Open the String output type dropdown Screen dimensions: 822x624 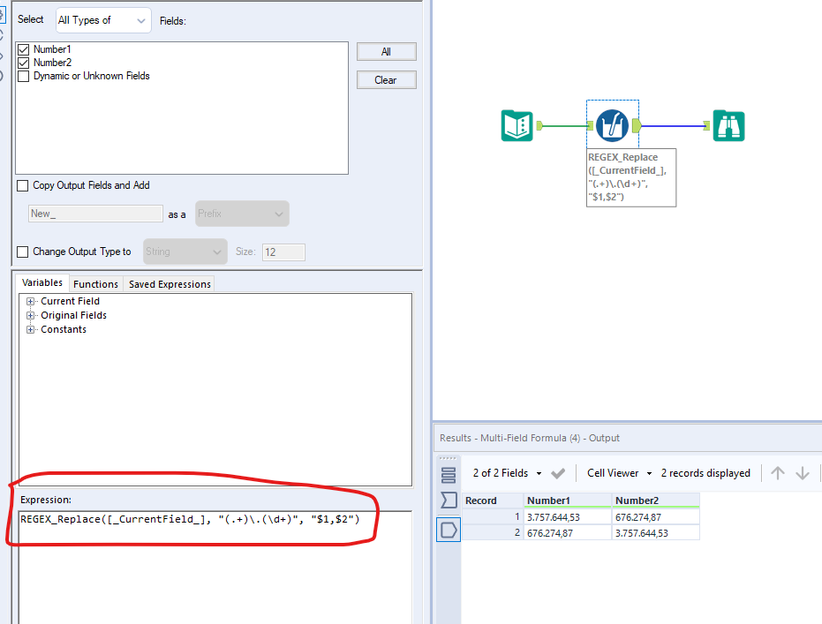(x=185, y=252)
